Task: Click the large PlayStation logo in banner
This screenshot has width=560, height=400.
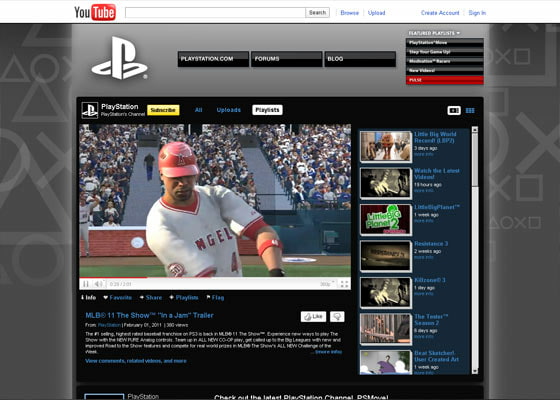Action: (x=120, y=58)
